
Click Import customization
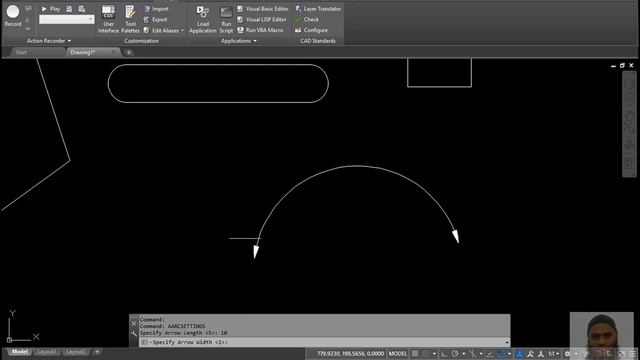coord(156,9)
